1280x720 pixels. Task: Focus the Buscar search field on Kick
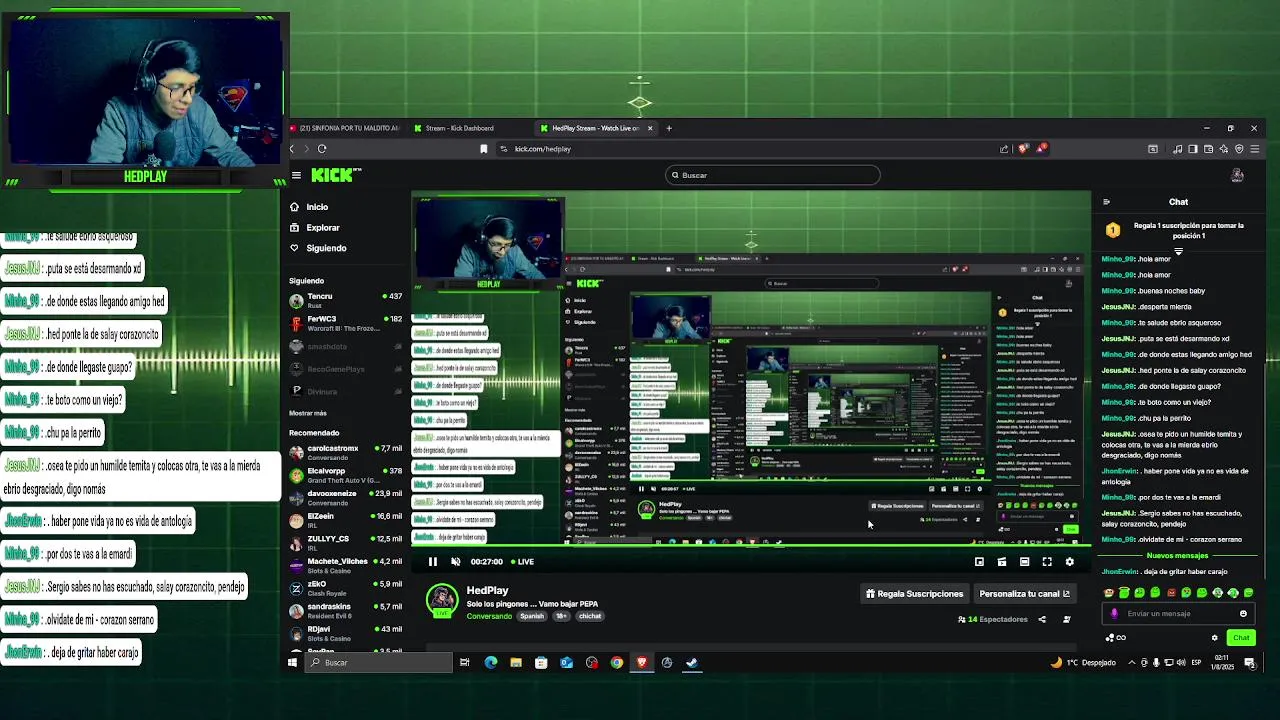coord(774,175)
